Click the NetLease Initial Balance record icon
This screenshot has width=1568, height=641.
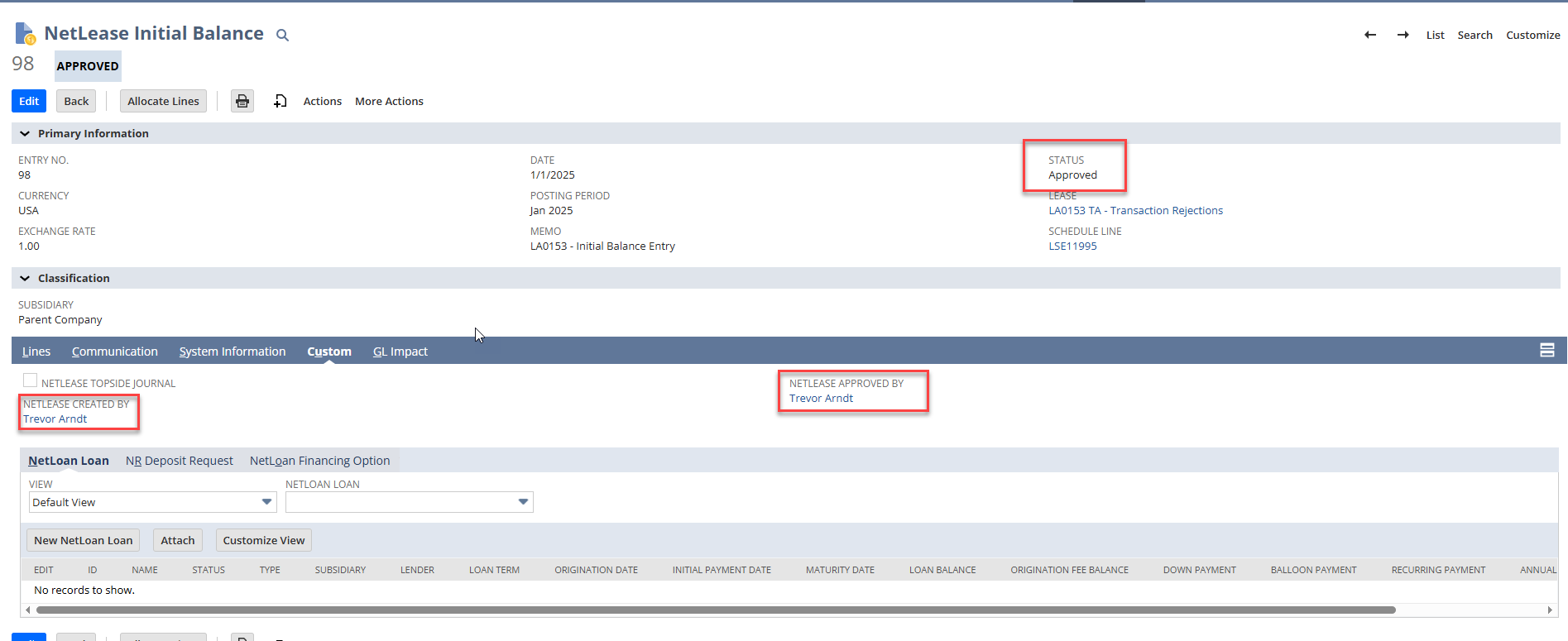26,34
